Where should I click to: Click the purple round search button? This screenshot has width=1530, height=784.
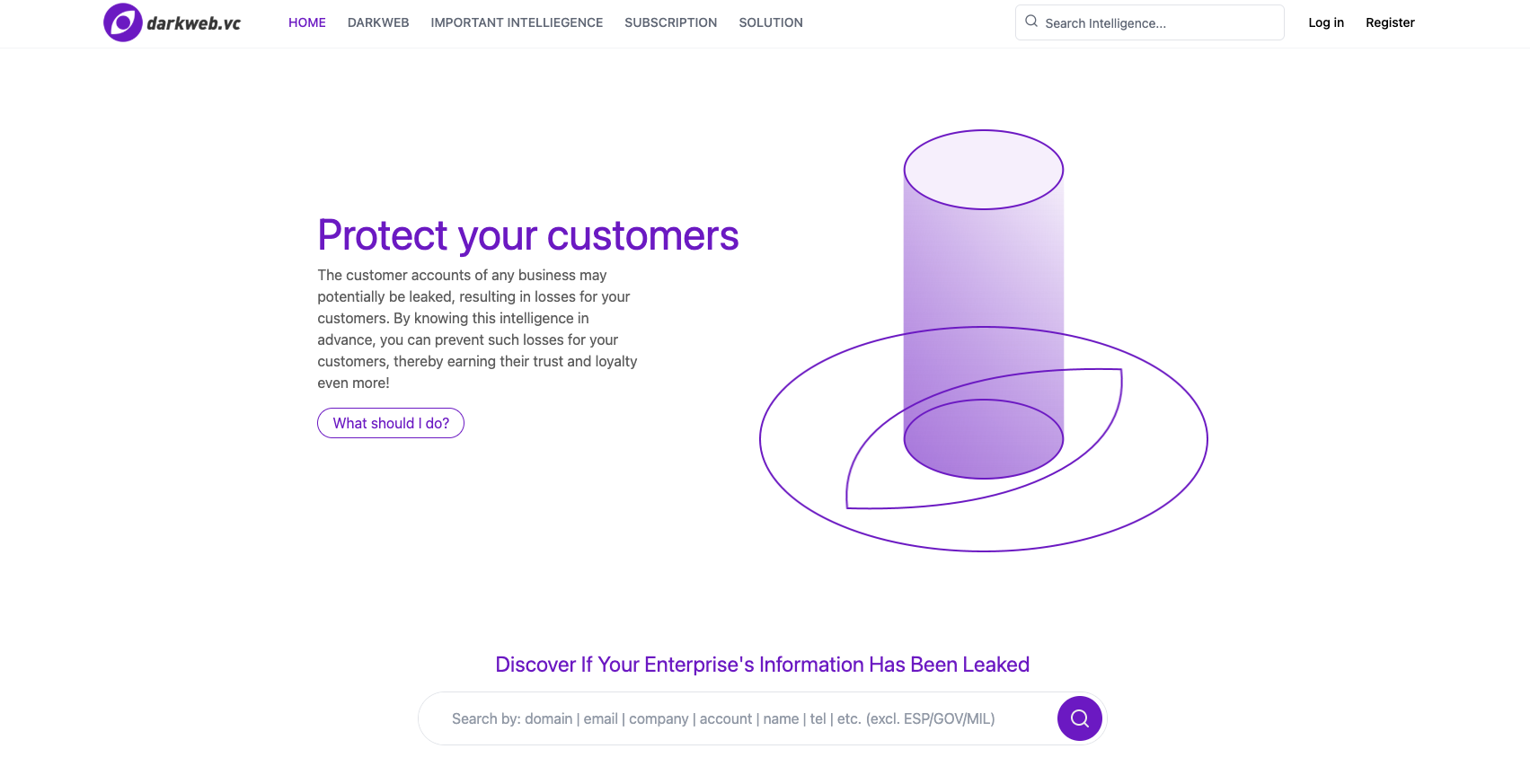pyautogui.click(x=1080, y=718)
